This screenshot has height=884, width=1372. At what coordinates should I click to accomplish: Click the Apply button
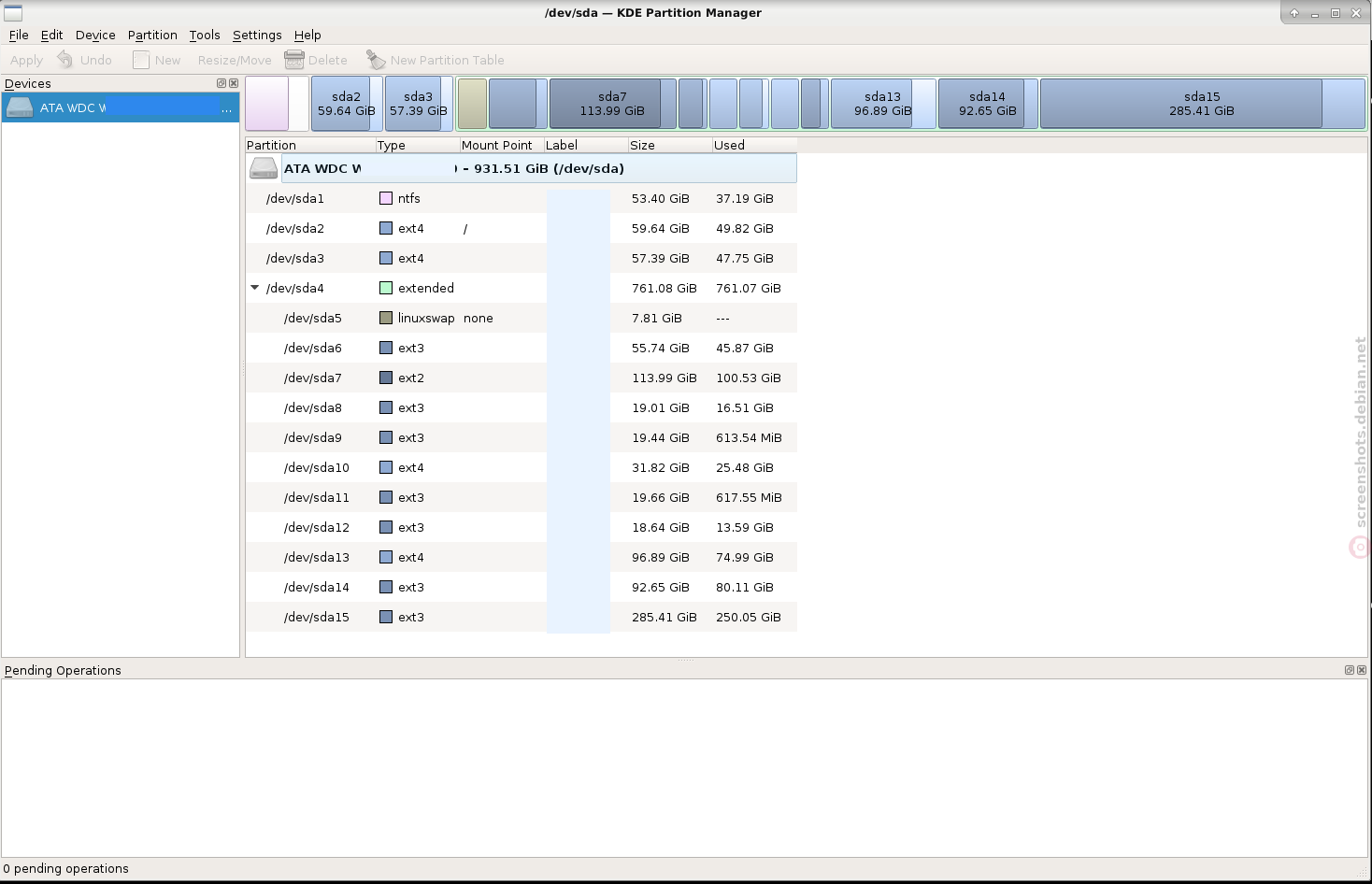26,60
